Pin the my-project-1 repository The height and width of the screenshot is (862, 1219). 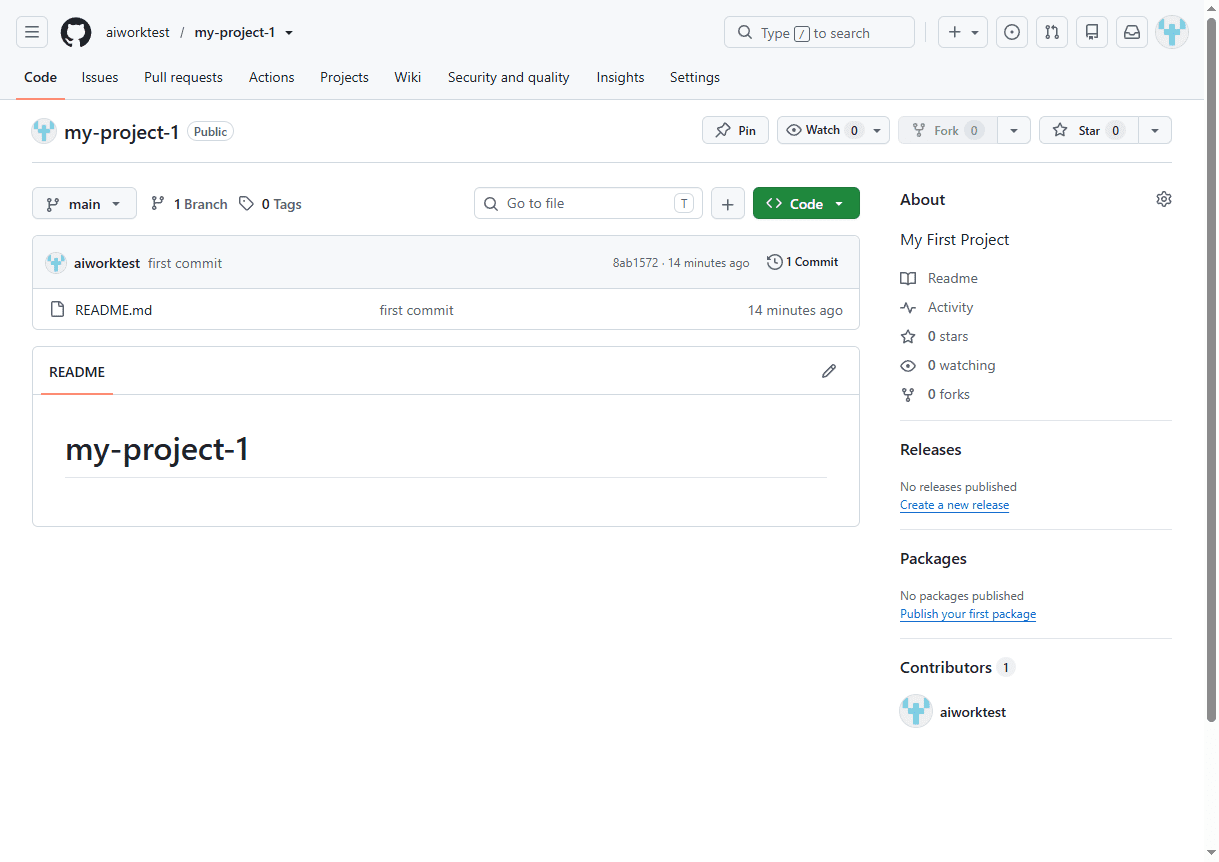point(735,130)
